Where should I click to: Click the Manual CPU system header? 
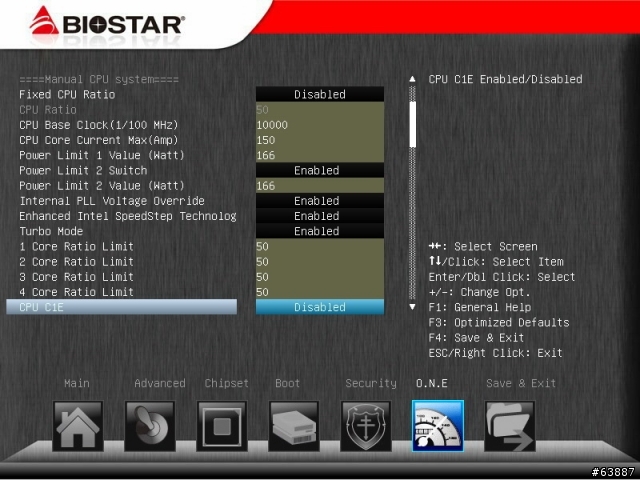pyautogui.click(x=99, y=79)
